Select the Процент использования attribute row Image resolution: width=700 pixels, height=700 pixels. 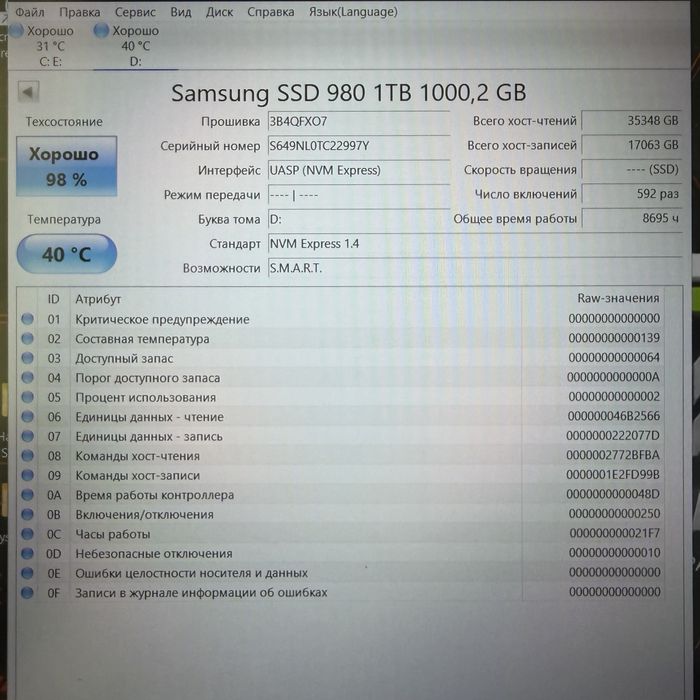[x=341, y=397]
